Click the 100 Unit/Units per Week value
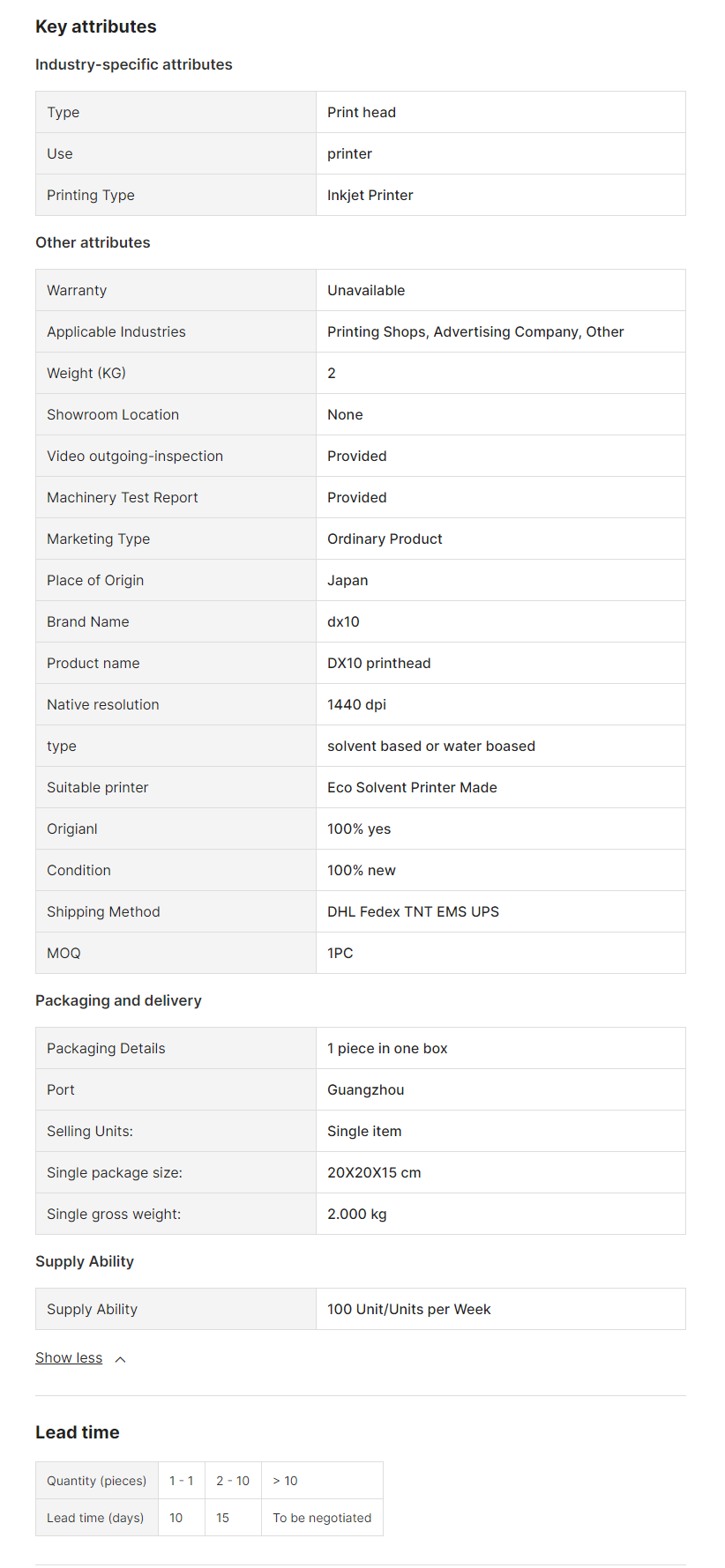This screenshot has height=1568, width=725. point(409,1309)
